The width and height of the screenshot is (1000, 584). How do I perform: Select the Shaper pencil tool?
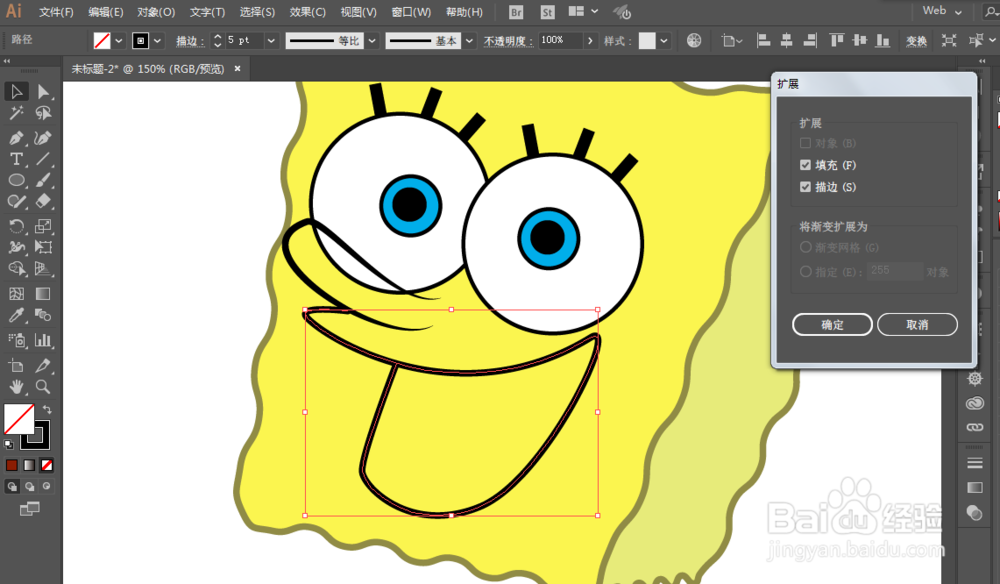17,201
